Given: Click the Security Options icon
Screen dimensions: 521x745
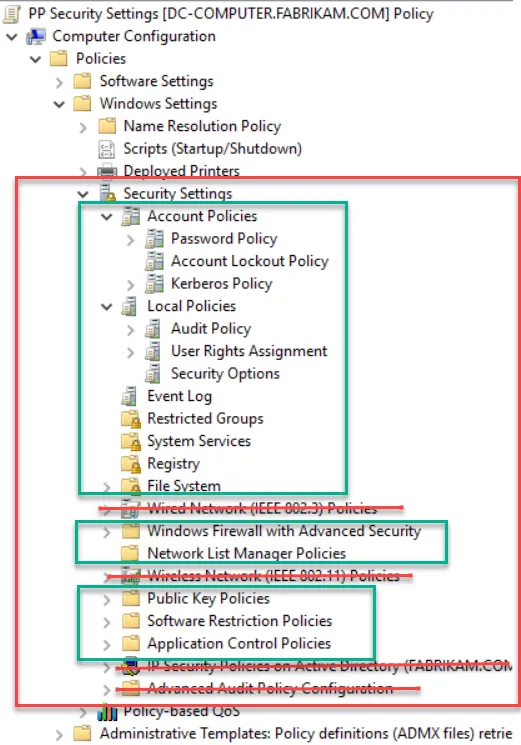Looking at the screenshot, I should pyautogui.click(x=153, y=373).
